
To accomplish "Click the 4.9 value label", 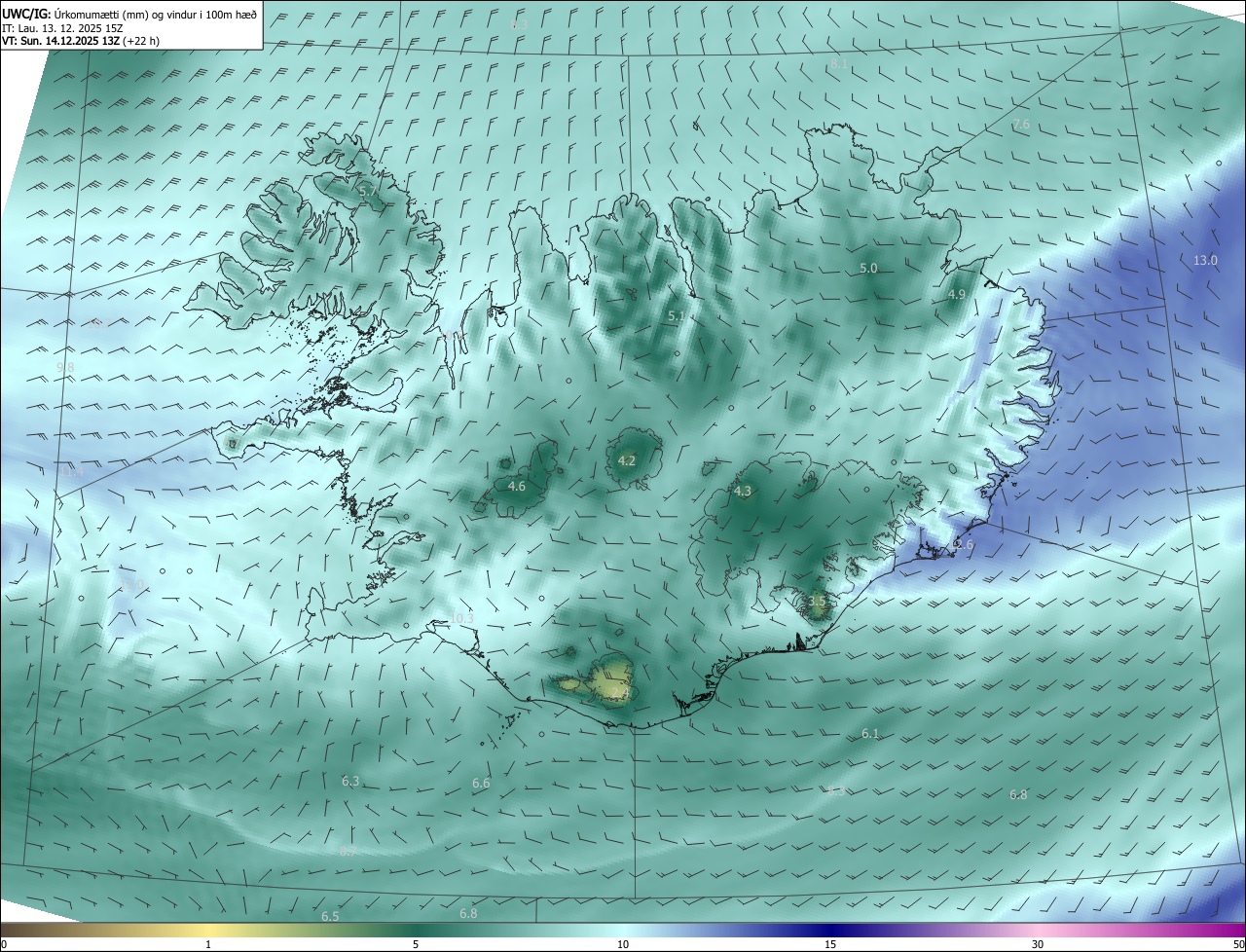I will (x=956, y=294).
